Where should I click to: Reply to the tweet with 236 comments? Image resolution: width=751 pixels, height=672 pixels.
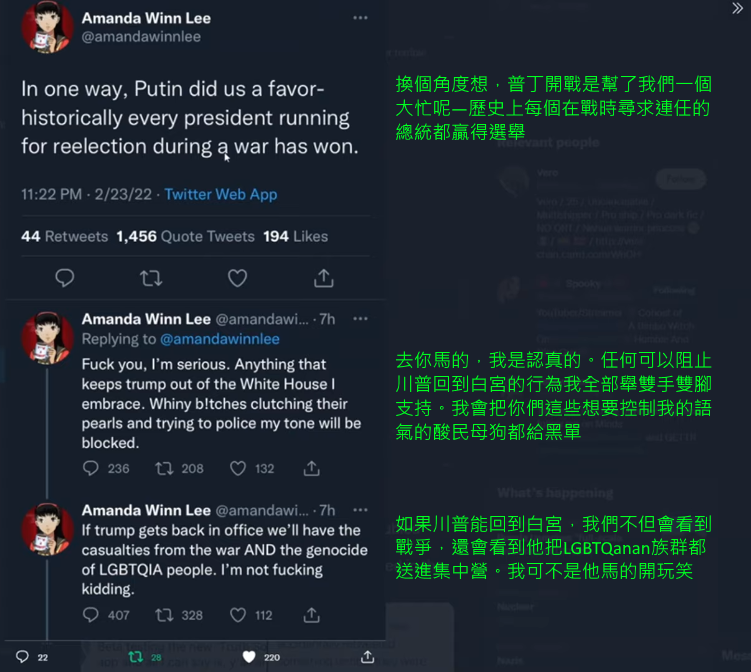pos(91,468)
